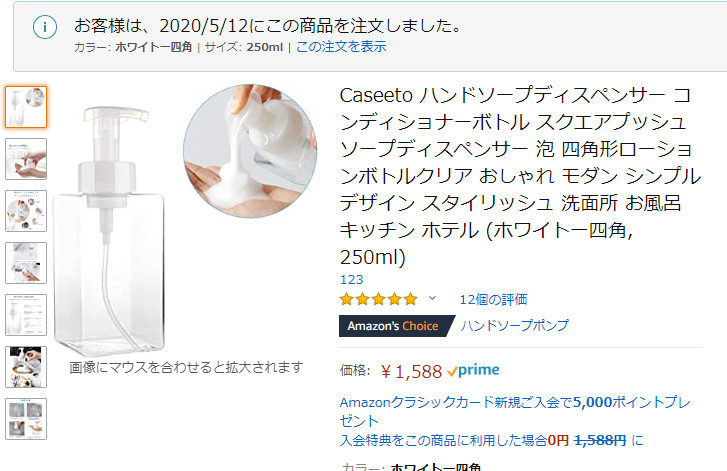727x471 pixels.
Task: Click the blue info icon in order notice
Action: (x=45, y=27)
